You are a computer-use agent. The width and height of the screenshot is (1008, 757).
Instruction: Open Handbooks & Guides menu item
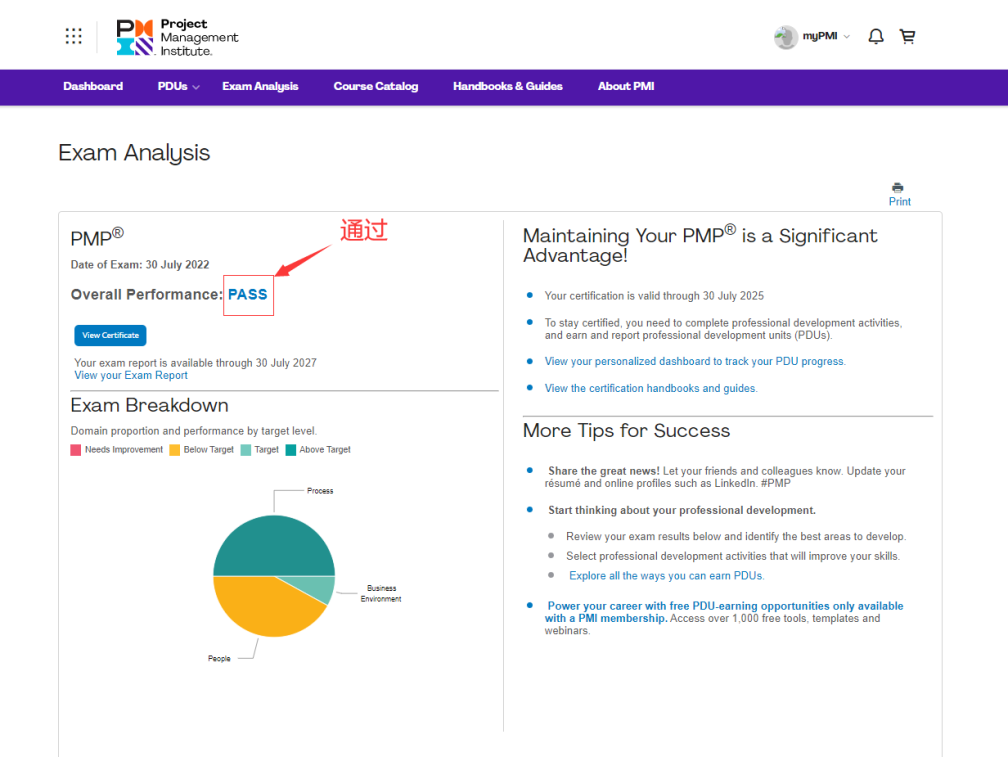pyautogui.click(x=508, y=86)
